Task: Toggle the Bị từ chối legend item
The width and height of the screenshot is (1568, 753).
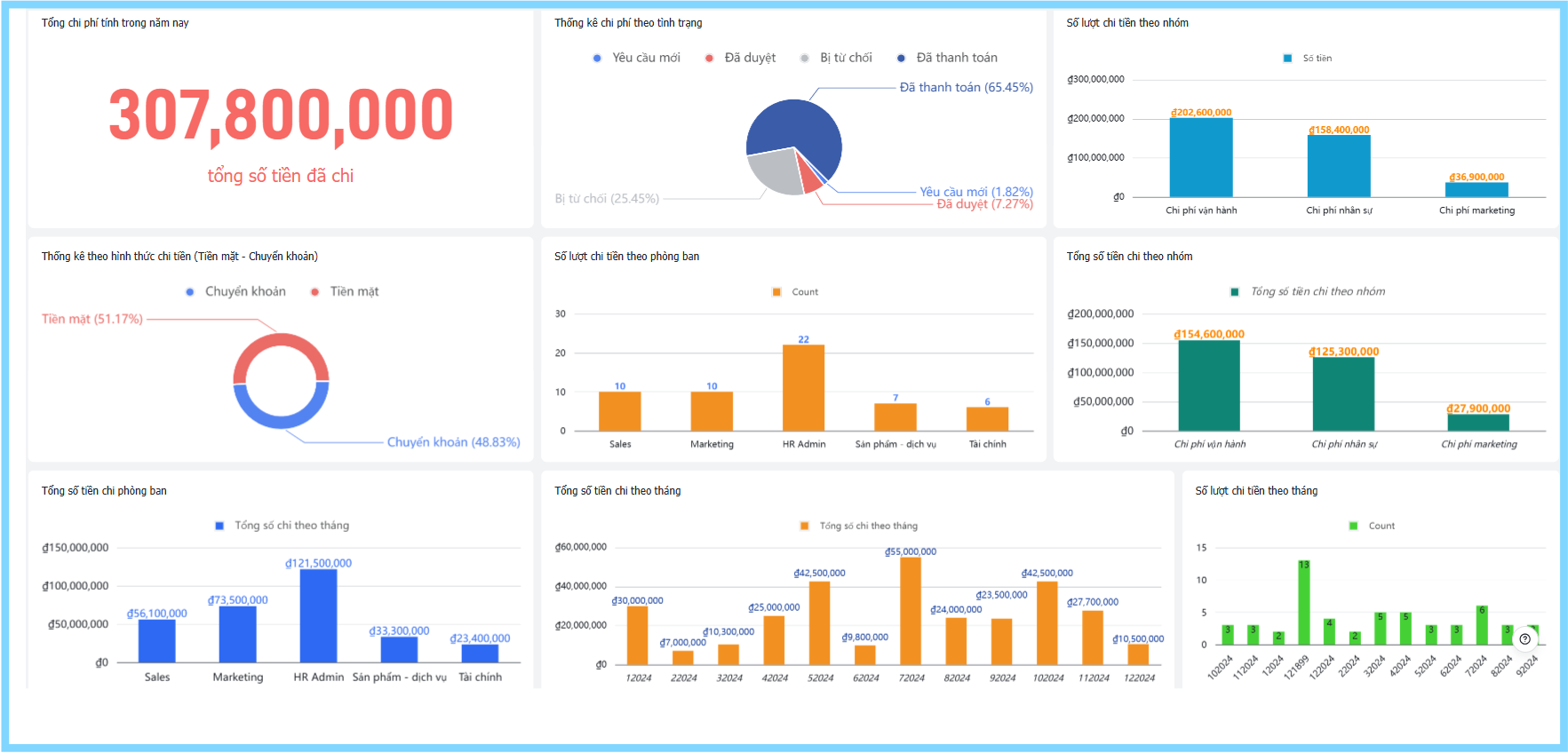Action: [x=837, y=58]
